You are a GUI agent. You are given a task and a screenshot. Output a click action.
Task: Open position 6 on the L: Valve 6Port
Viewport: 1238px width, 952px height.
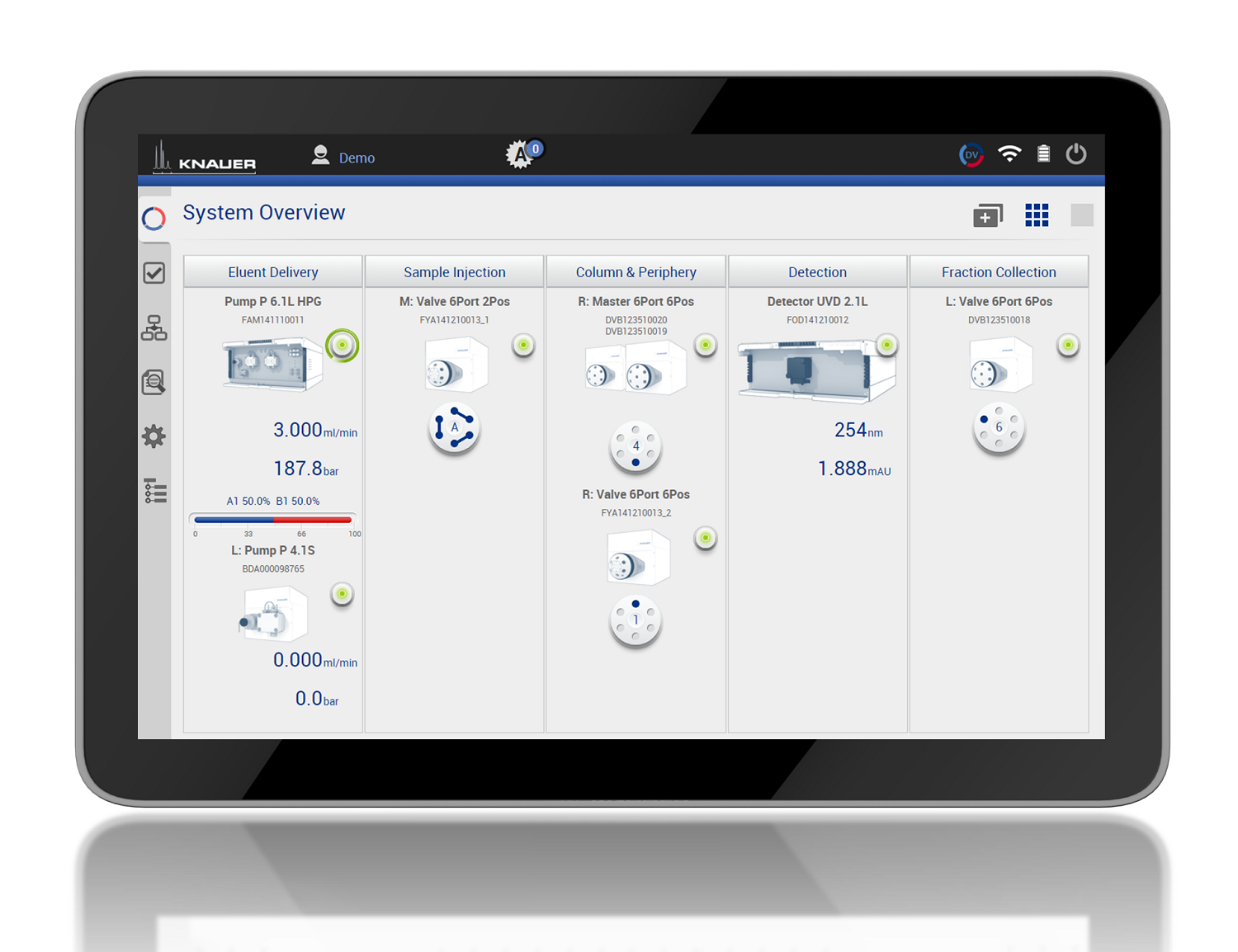[x=999, y=427]
